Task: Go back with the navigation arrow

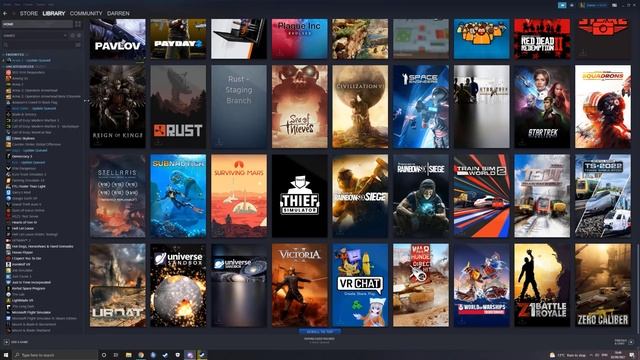Action: tap(5, 13)
